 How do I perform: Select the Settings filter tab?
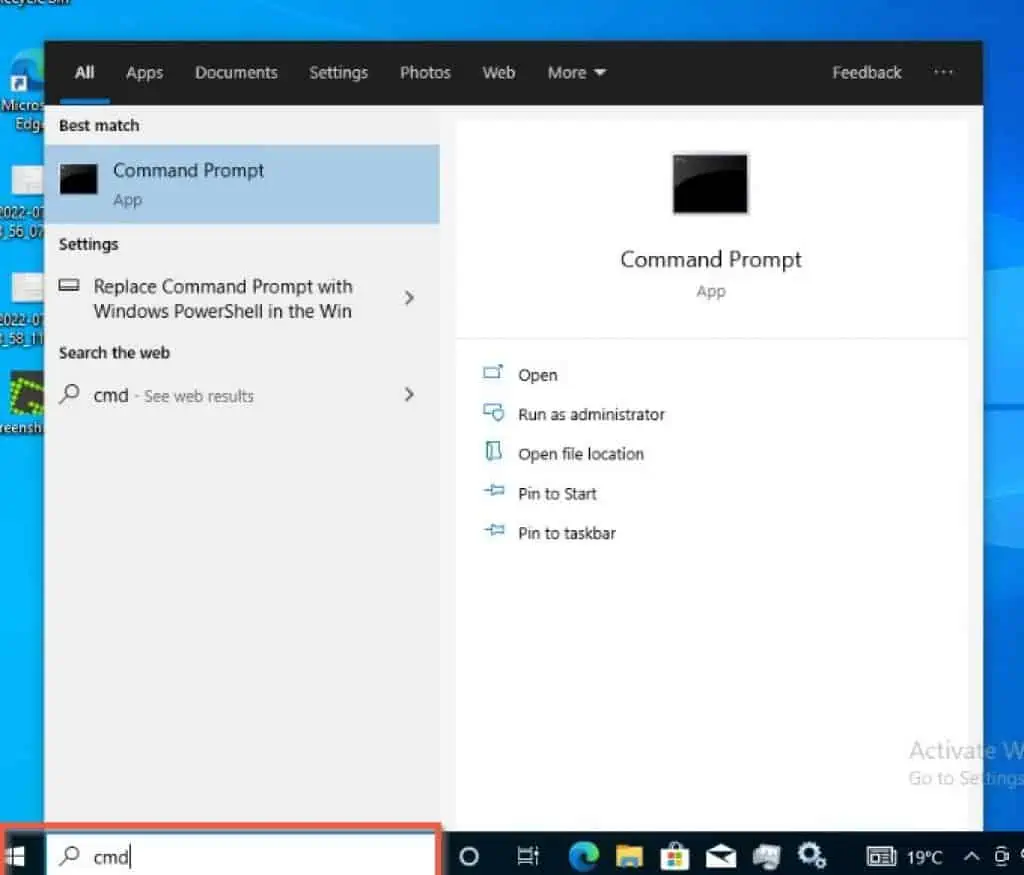coord(338,73)
